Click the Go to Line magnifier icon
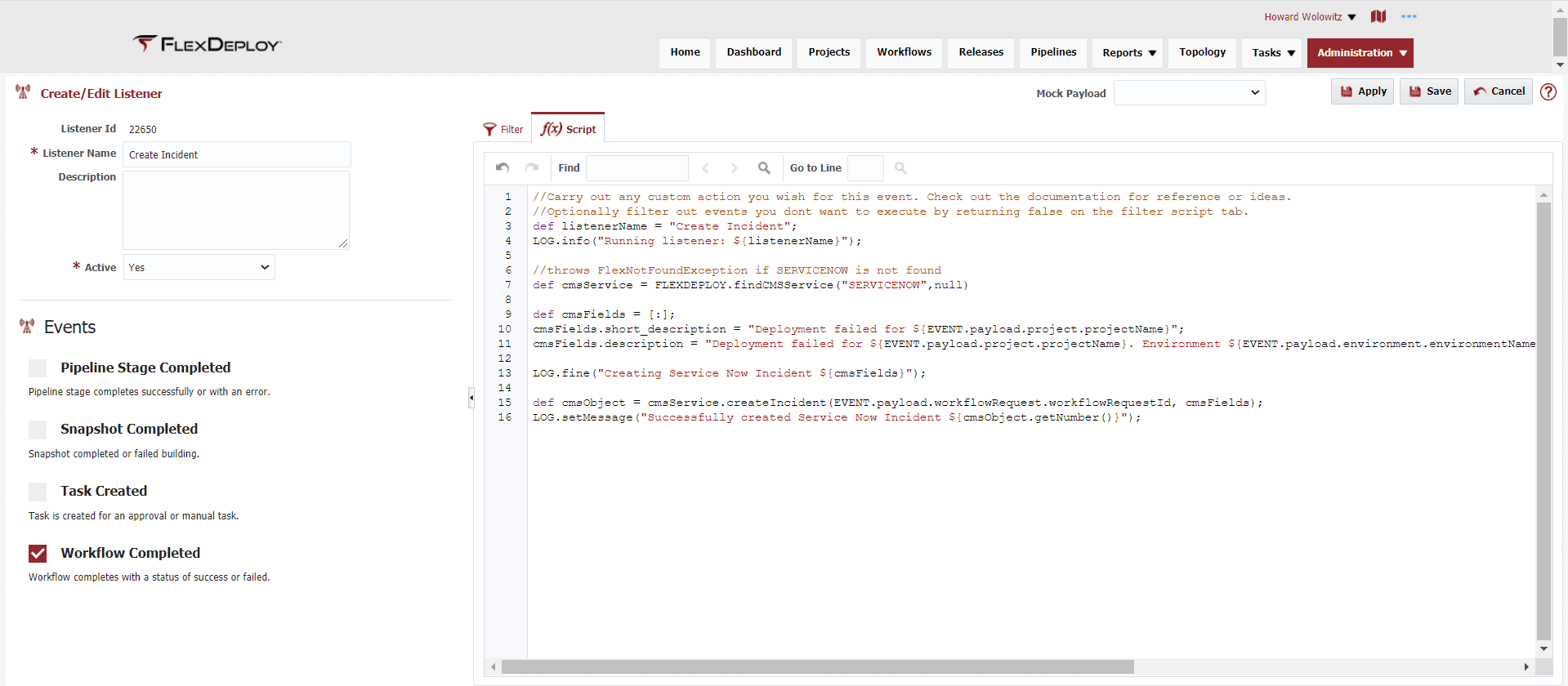Screen dimensions: 1568x686 click(x=900, y=167)
